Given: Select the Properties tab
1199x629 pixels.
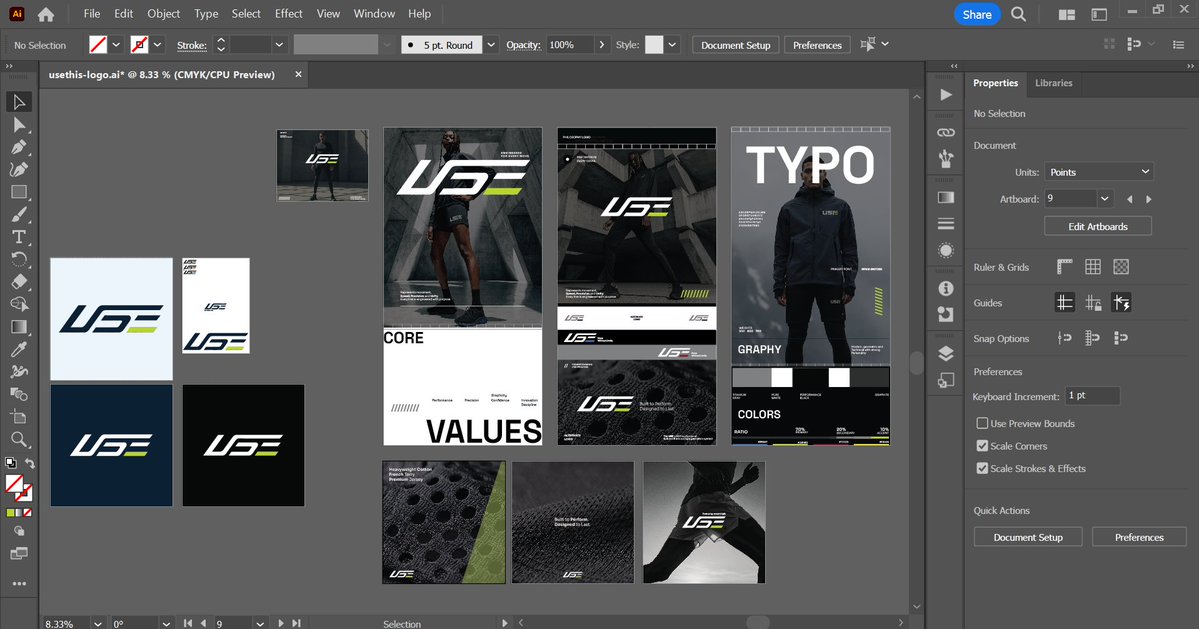Looking at the screenshot, I should coord(995,83).
